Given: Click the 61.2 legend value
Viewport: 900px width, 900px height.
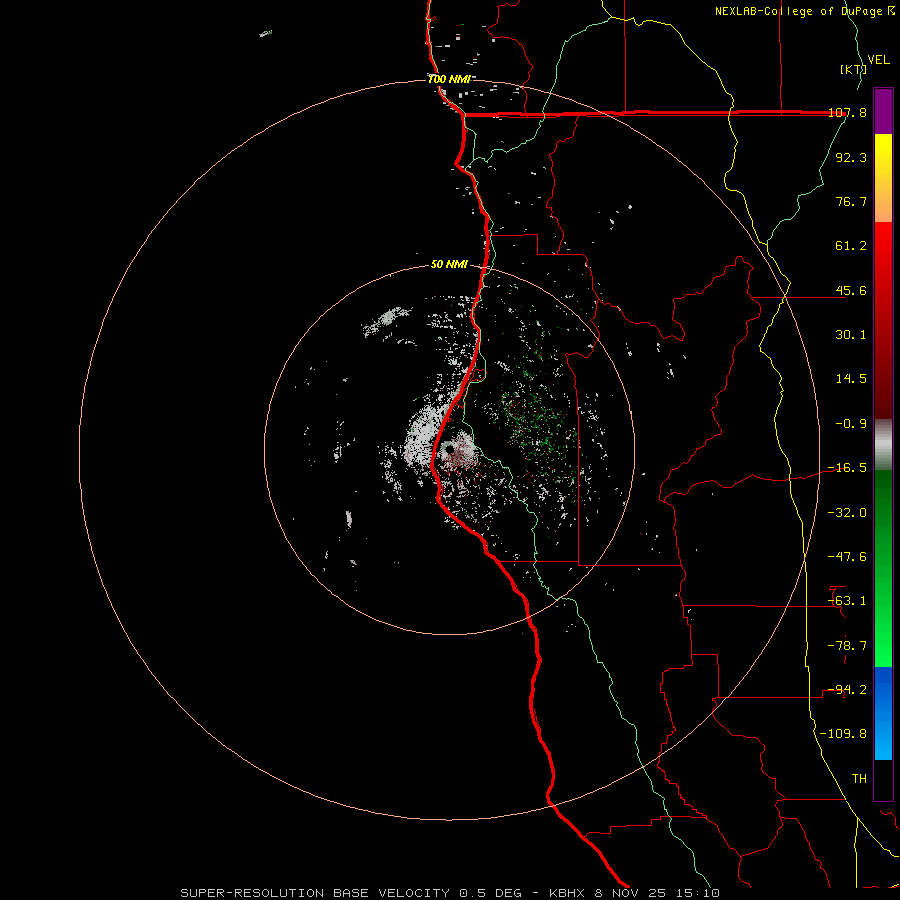Looking at the screenshot, I should [851, 246].
